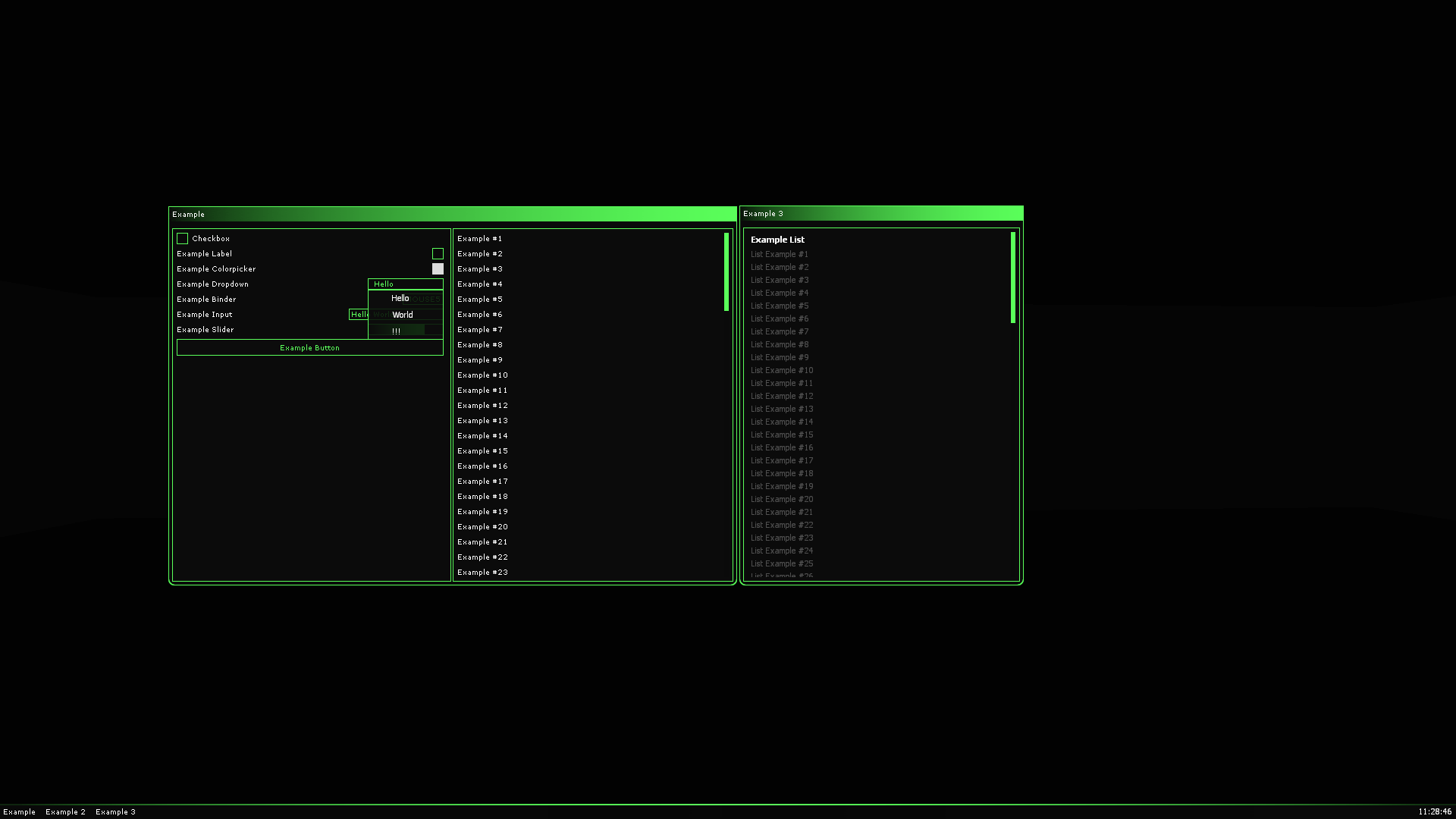Select 'List Example #8' row
The height and width of the screenshot is (819, 1456).
click(780, 344)
